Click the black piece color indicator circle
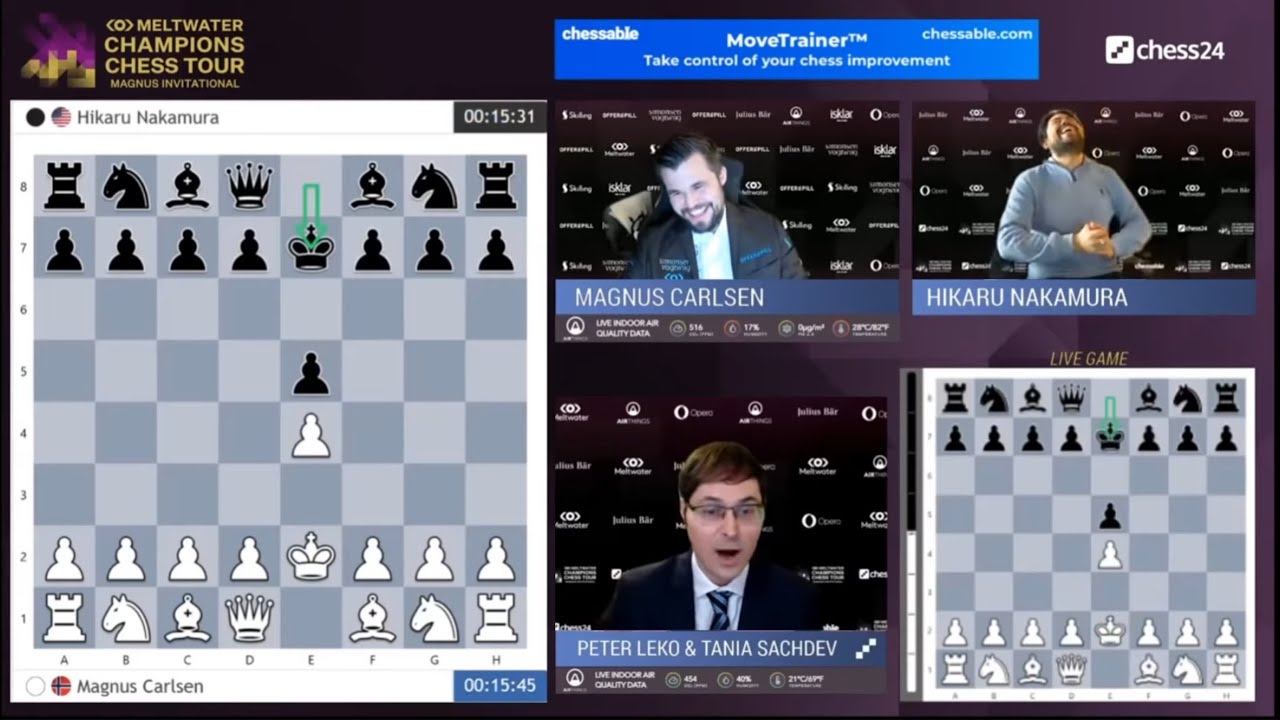Image resolution: width=1280 pixels, height=720 pixels. [x=35, y=117]
